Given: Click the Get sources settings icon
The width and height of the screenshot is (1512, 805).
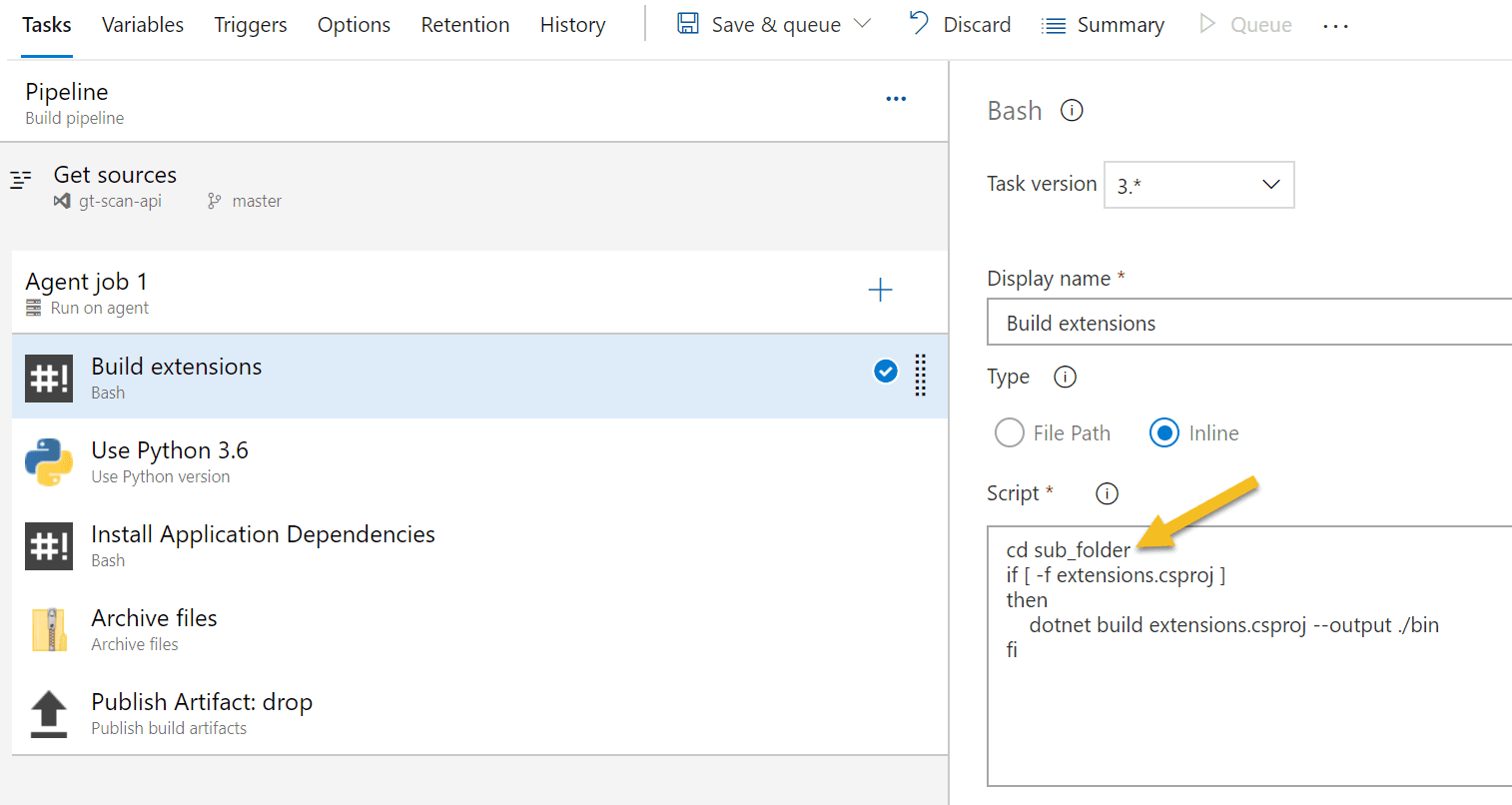Looking at the screenshot, I should 21,180.
